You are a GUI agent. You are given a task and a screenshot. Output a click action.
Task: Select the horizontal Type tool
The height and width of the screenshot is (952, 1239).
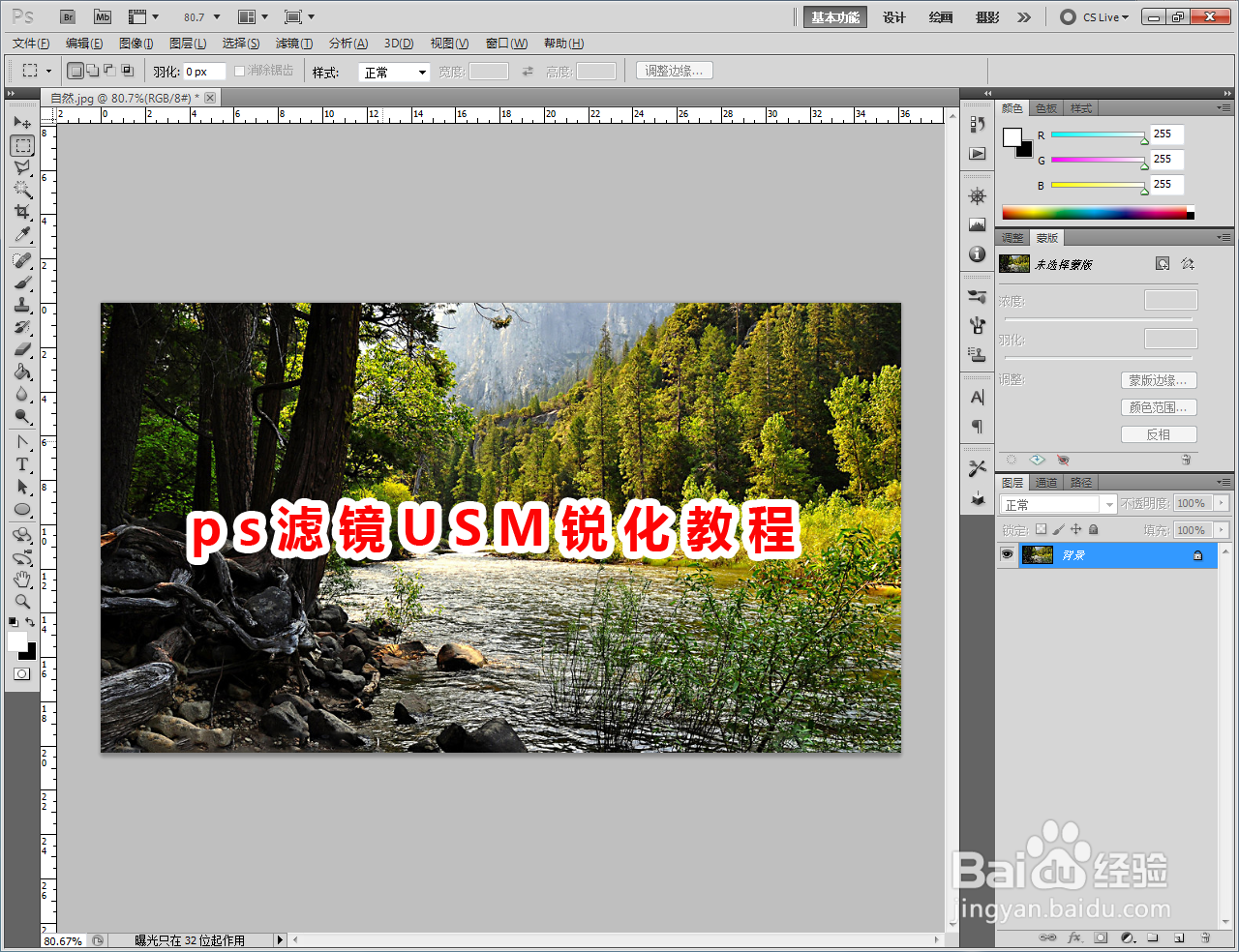23,464
